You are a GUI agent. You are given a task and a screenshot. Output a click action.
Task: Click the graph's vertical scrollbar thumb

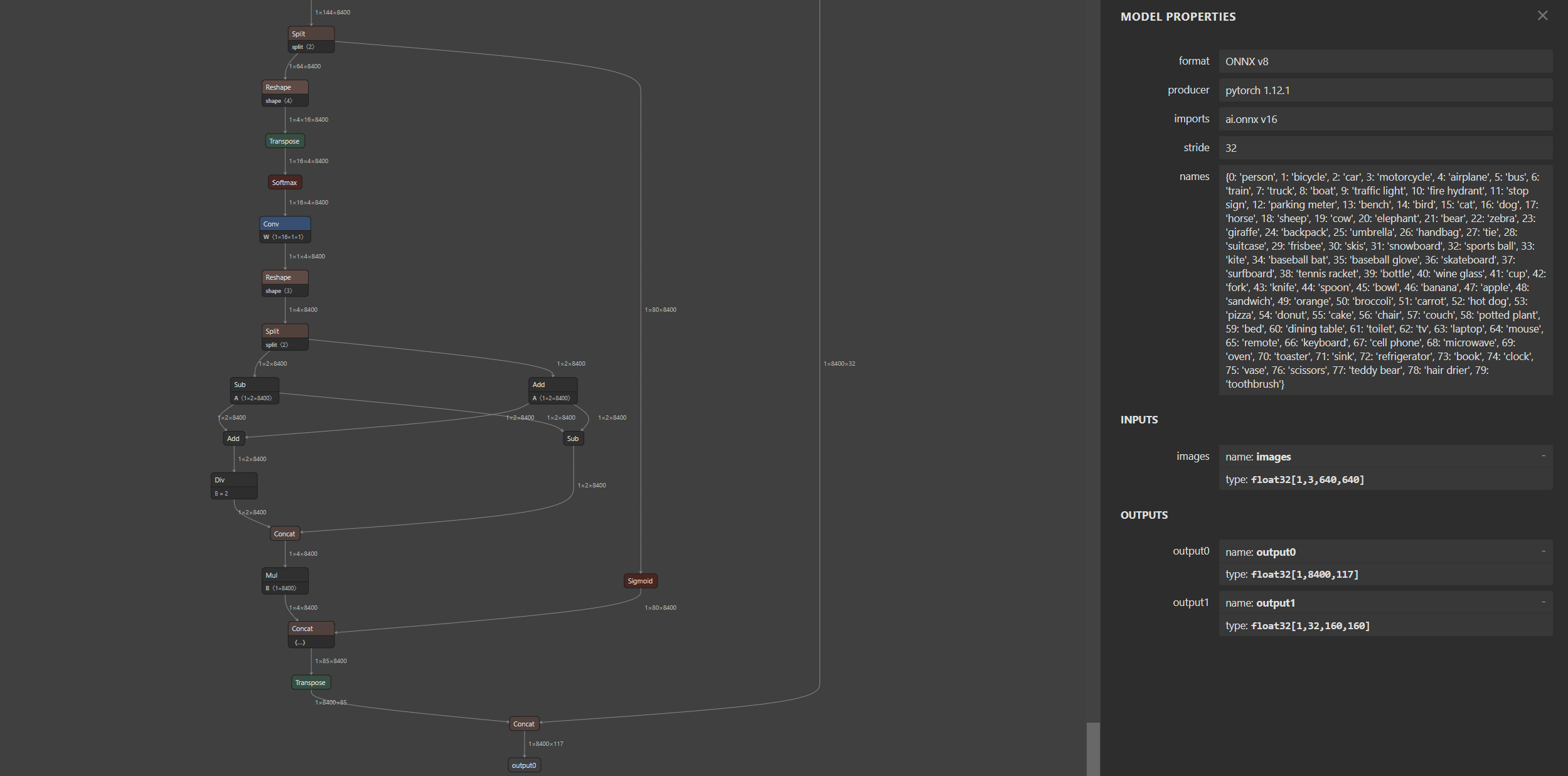click(1093, 749)
